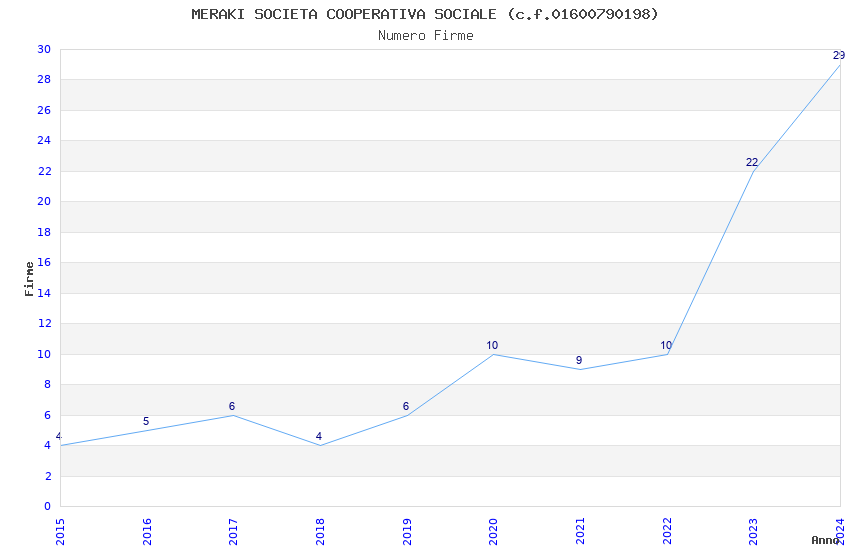The width and height of the screenshot is (850, 550).
Task: Click the y-axis tick value 26
Action: click(44, 111)
